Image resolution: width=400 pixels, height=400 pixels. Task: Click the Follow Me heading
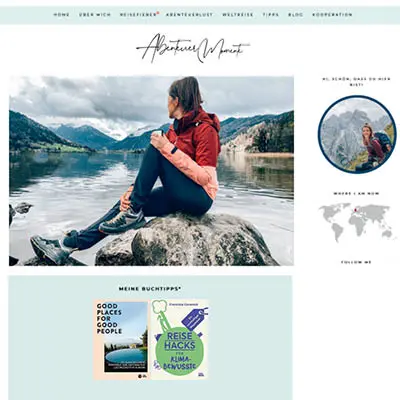[x=356, y=262]
